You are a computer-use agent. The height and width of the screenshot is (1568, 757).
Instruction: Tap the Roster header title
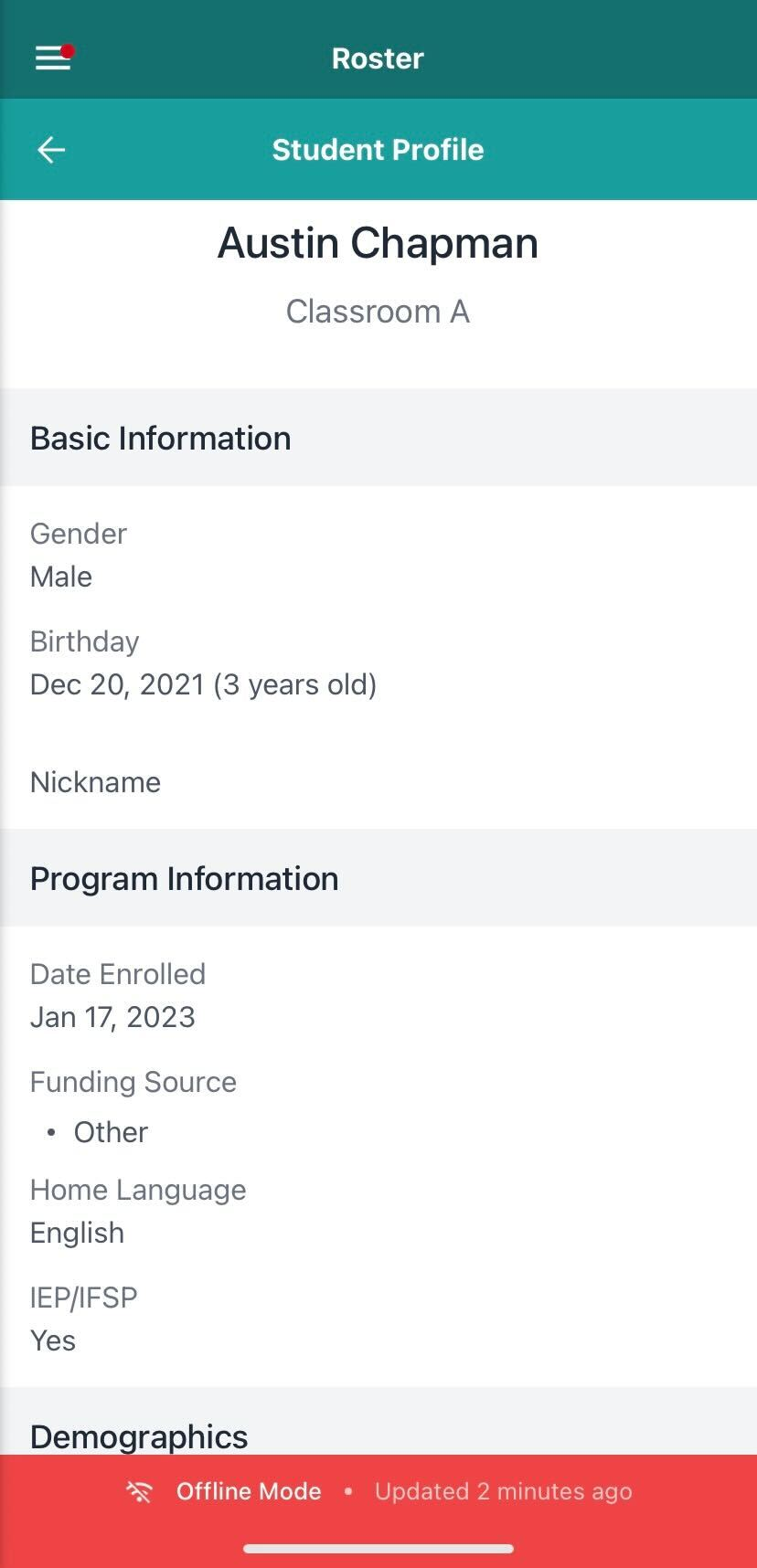378,58
